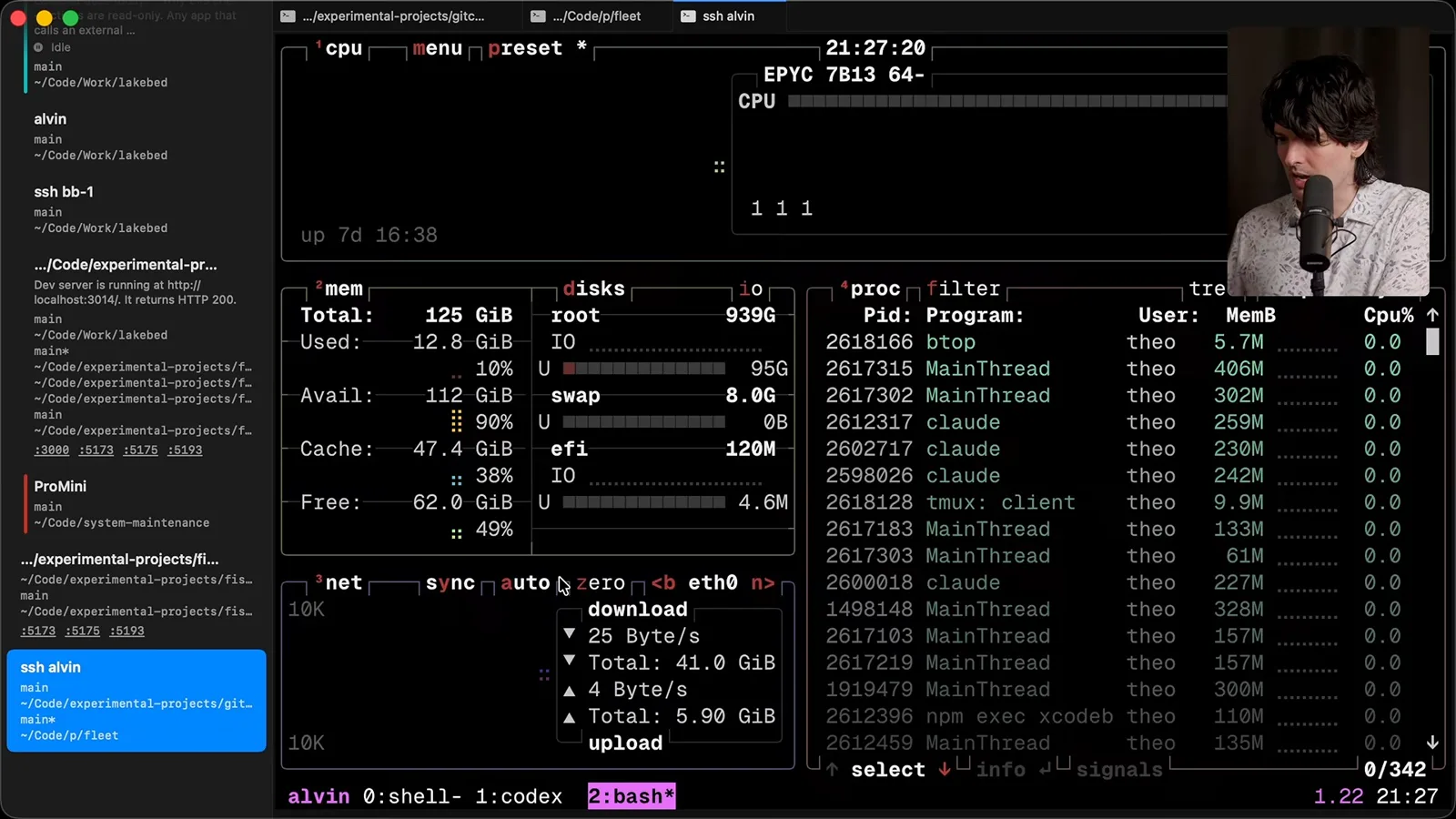The image size is (1456, 819).
Task: Click the green macOS window zoom button
Action: coord(70,17)
